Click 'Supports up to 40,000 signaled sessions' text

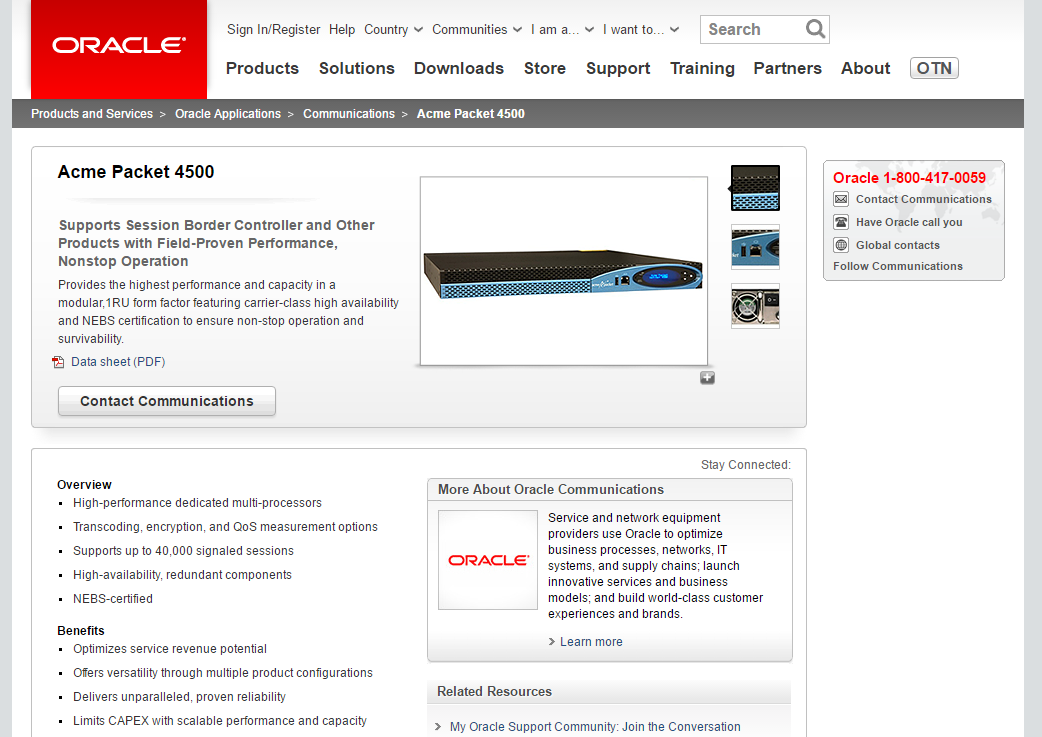(183, 551)
